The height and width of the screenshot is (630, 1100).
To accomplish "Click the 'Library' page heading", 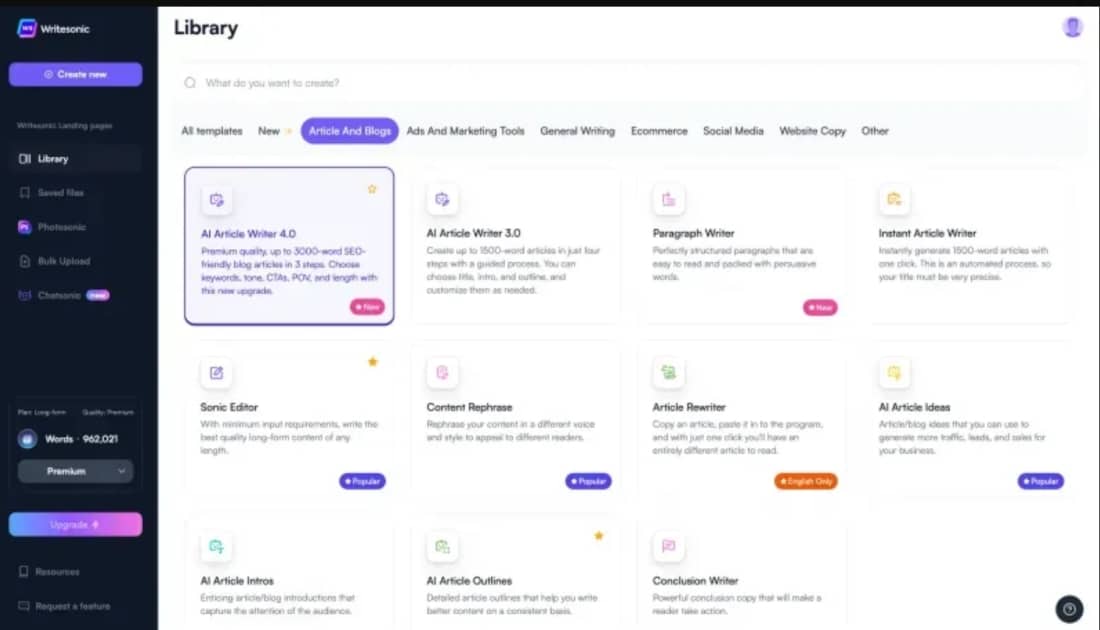I will [206, 28].
